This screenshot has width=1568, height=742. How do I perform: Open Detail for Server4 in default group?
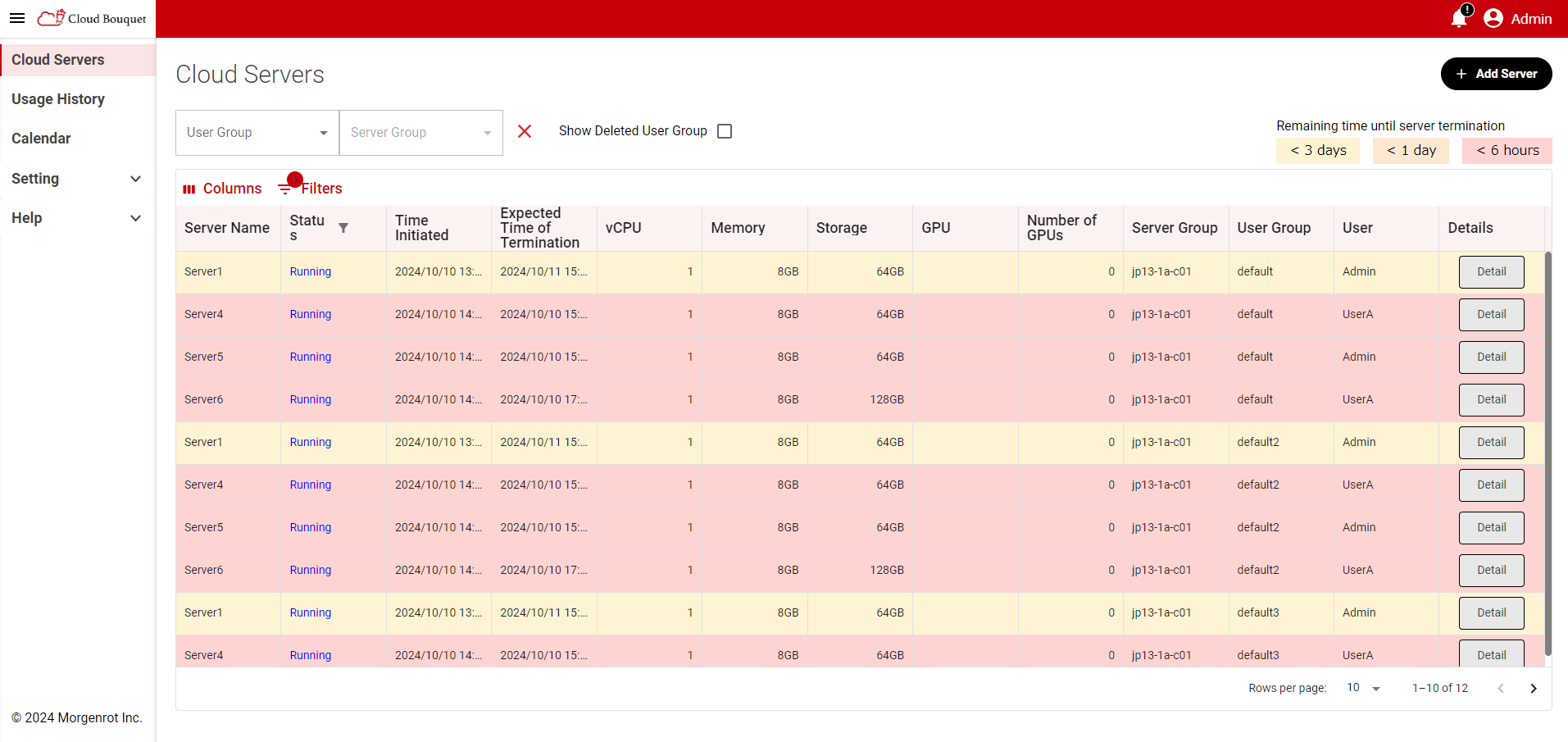coord(1491,315)
